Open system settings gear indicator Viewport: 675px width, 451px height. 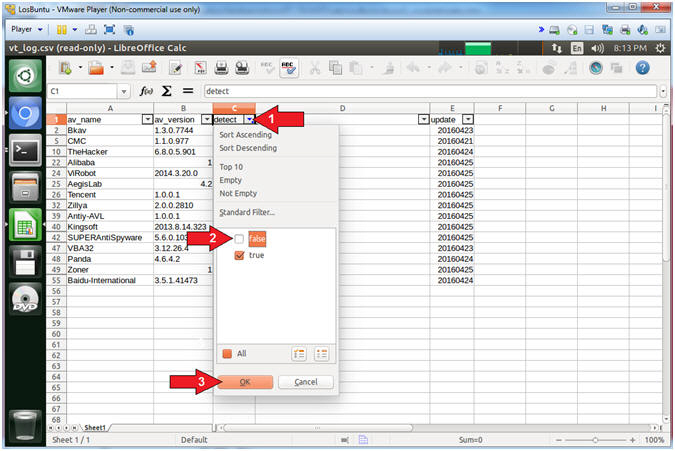pyautogui.click(x=660, y=48)
